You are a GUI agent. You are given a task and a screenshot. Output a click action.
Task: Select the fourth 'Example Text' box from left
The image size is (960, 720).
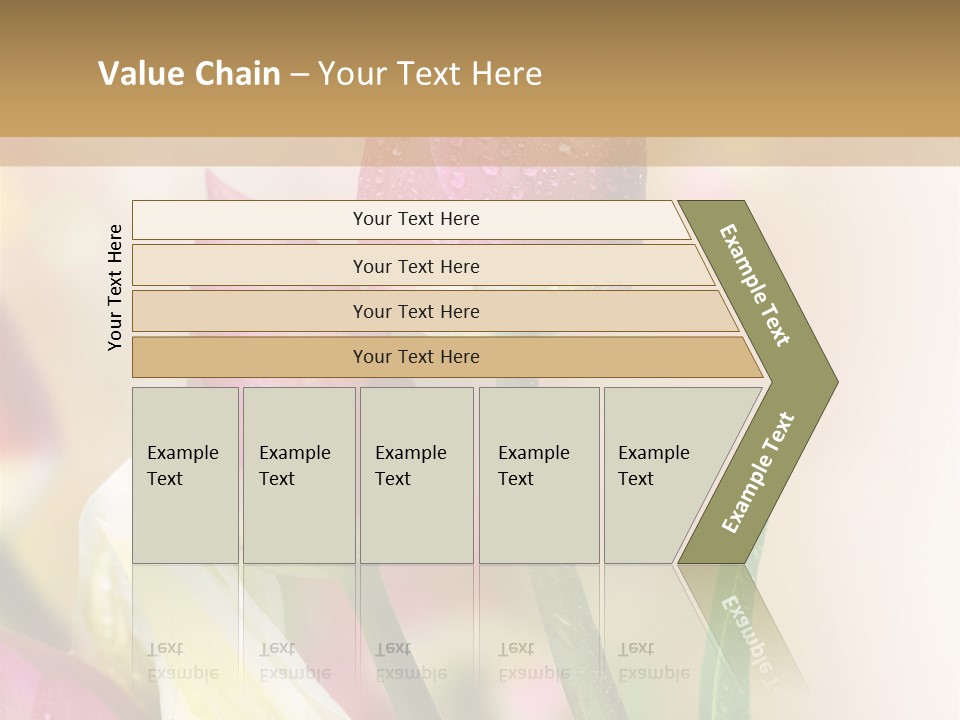[538, 475]
